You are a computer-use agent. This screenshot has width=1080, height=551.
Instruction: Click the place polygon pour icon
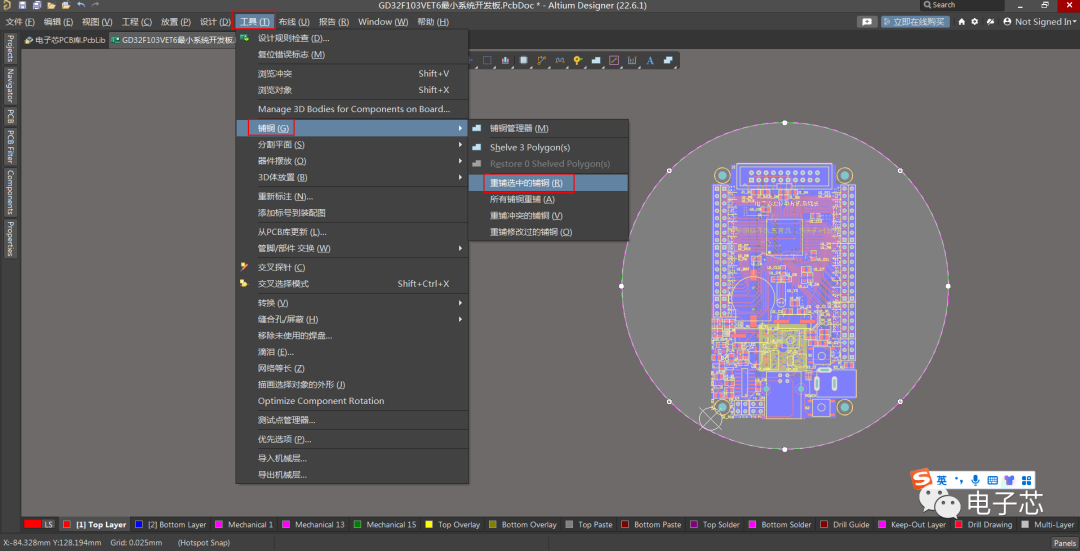[x=596, y=61]
